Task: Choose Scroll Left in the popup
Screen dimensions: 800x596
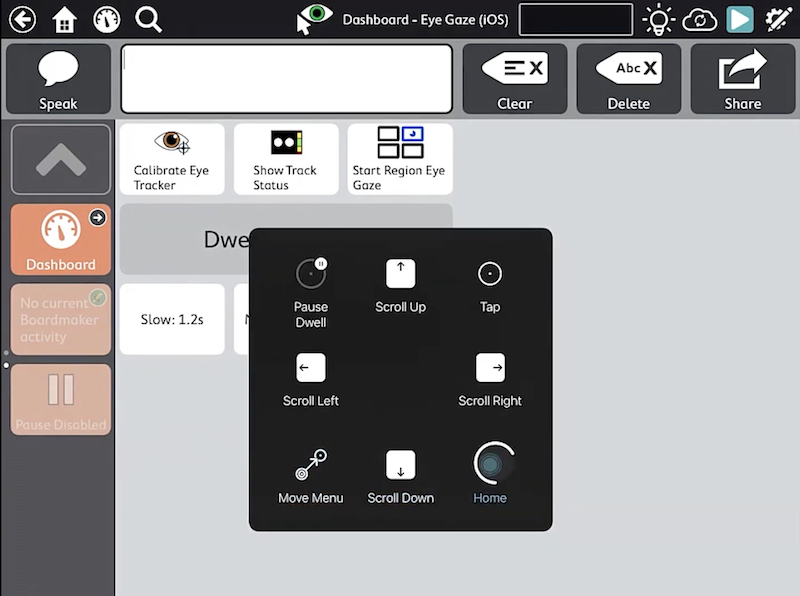Action: pos(311,380)
